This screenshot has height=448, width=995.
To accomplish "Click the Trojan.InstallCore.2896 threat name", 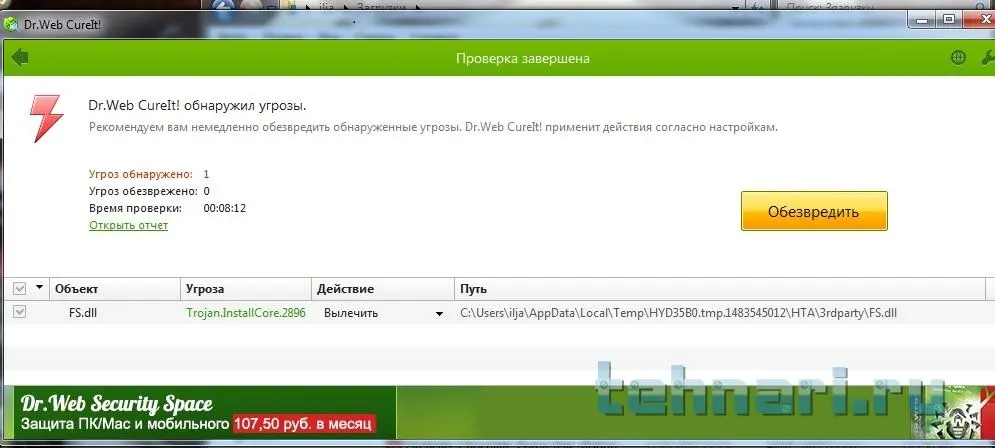I will click(x=246, y=313).
